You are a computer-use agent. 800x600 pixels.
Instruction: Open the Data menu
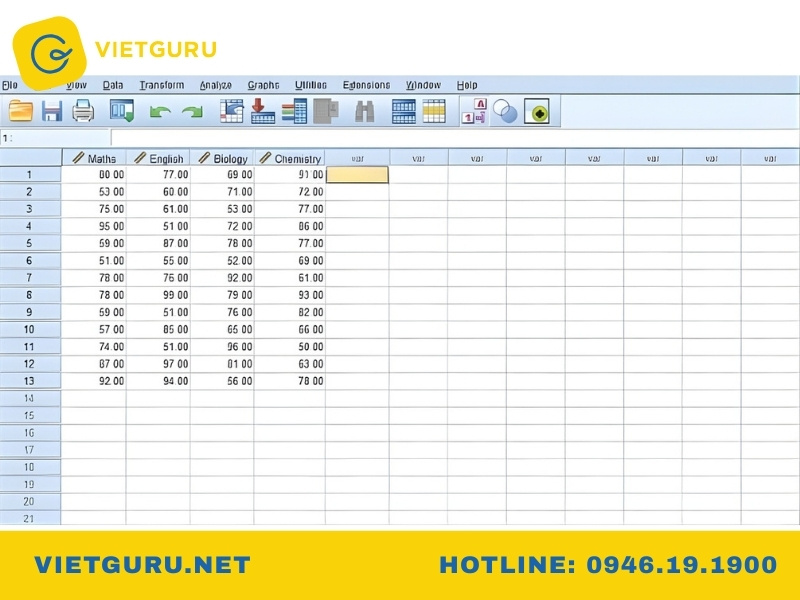point(113,85)
